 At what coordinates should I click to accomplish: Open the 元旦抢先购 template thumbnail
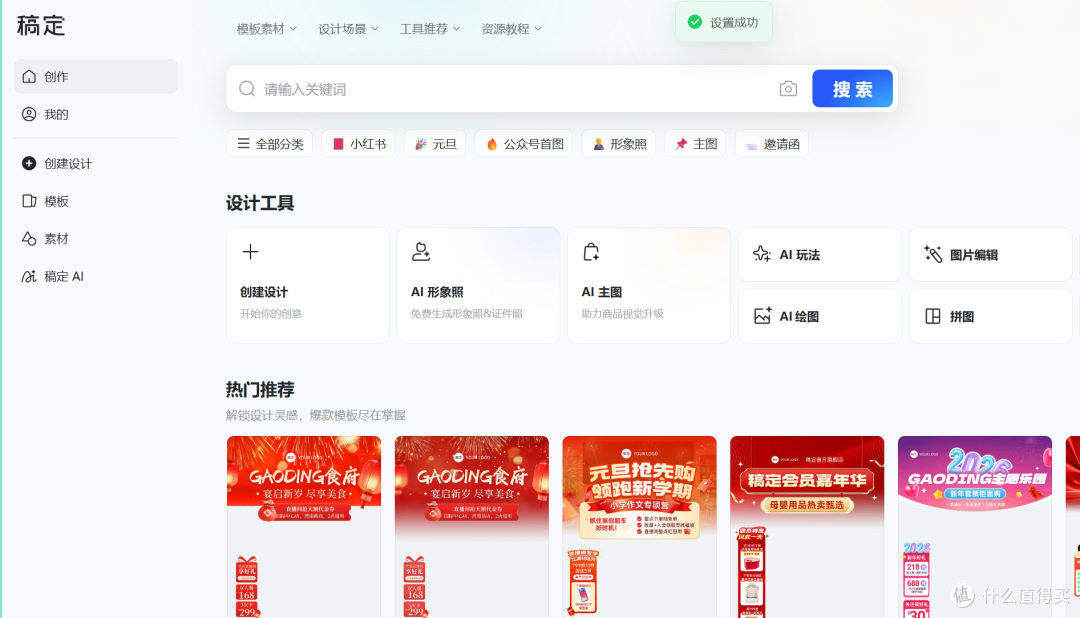click(x=639, y=527)
